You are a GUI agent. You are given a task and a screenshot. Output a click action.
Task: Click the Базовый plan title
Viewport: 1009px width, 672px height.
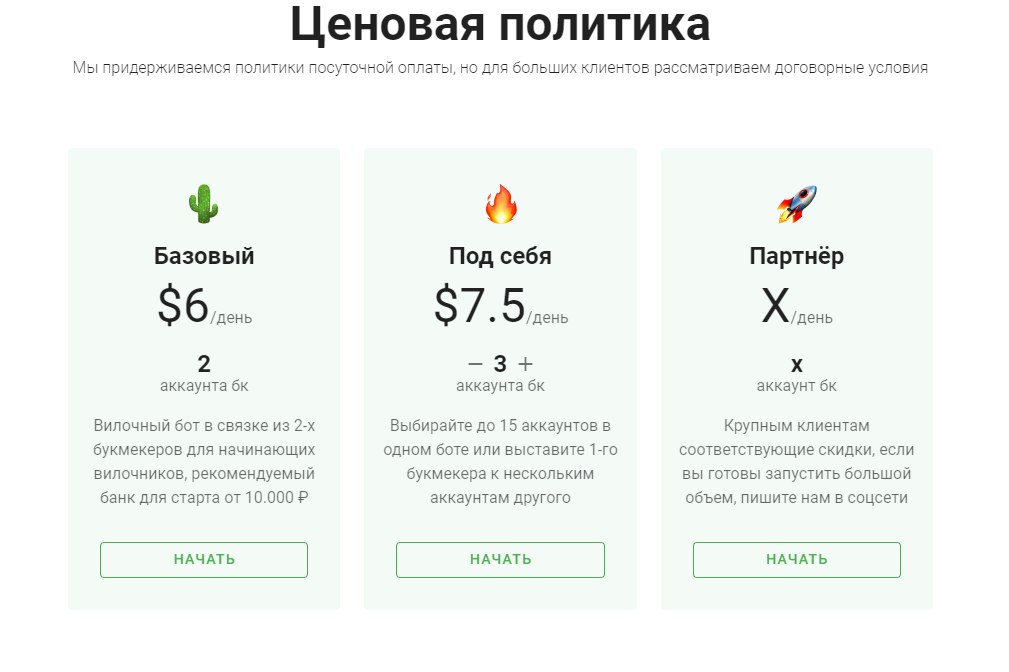204,256
